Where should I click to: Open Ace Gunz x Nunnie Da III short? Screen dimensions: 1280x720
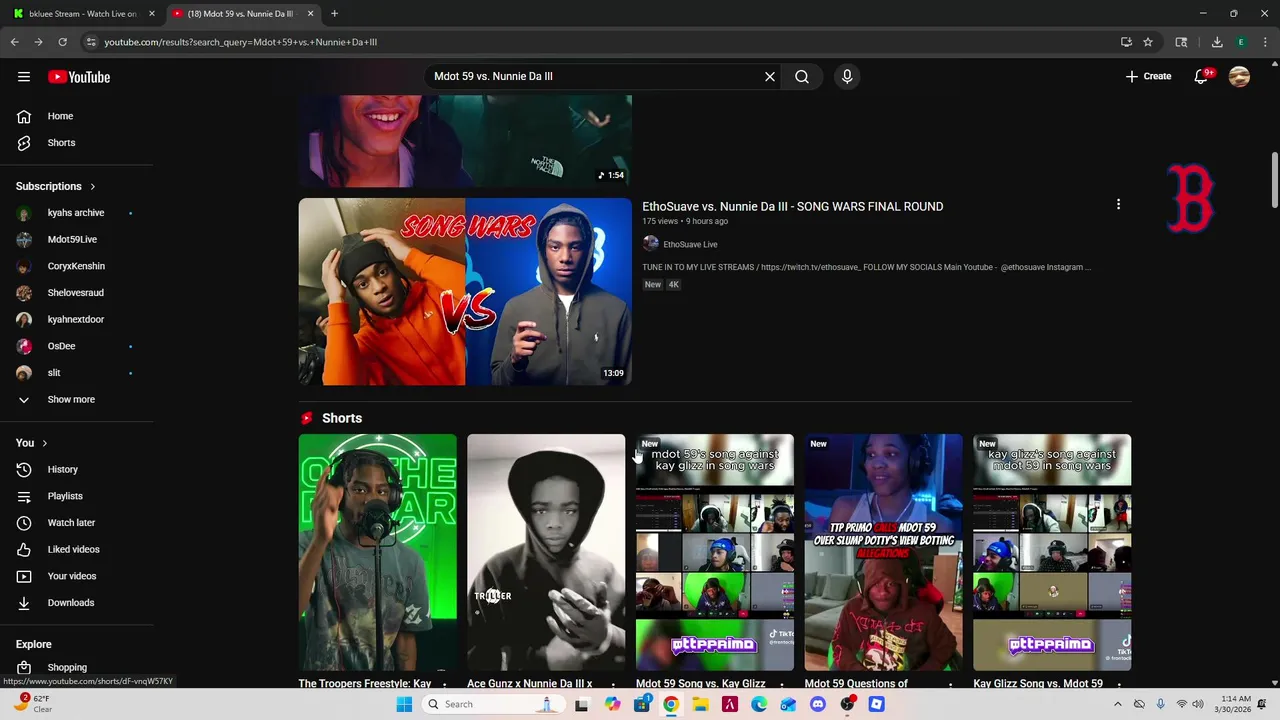click(x=546, y=552)
